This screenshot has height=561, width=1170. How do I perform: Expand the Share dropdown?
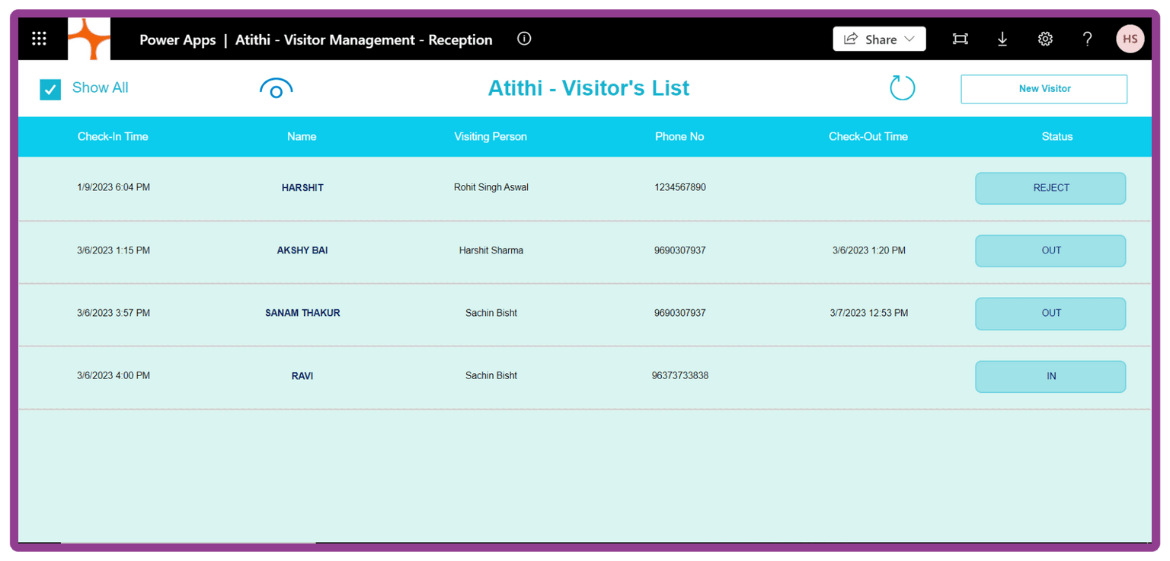(879, 39)
